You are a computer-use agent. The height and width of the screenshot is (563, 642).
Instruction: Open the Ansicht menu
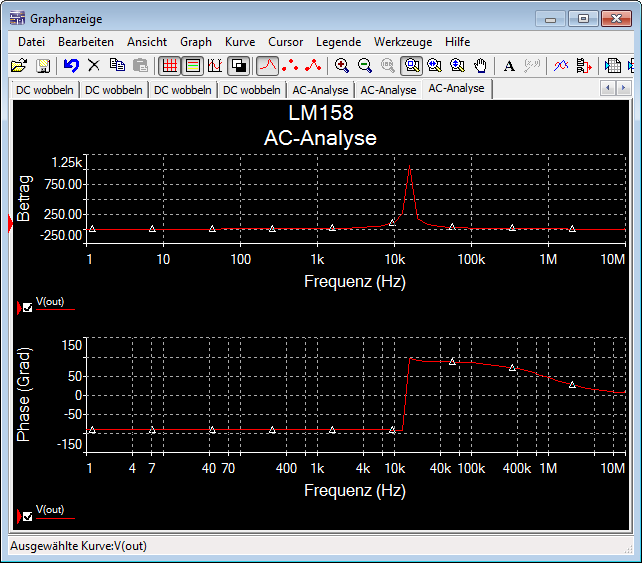coord(147,42)
